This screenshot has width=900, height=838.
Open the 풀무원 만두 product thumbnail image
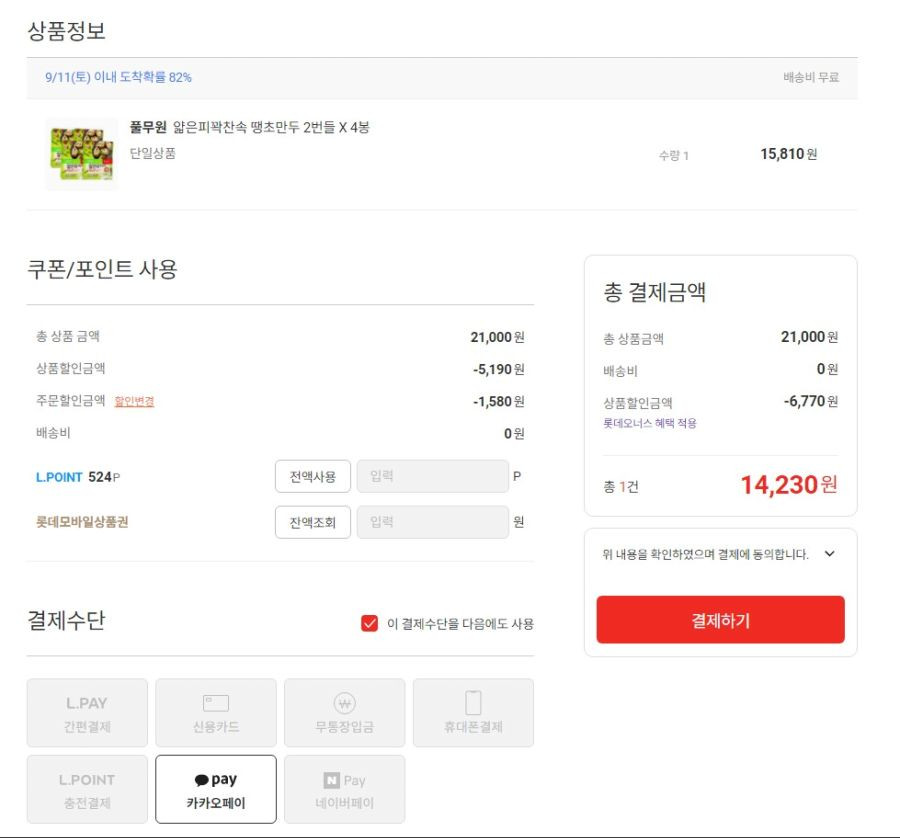[x=82, y=154]
